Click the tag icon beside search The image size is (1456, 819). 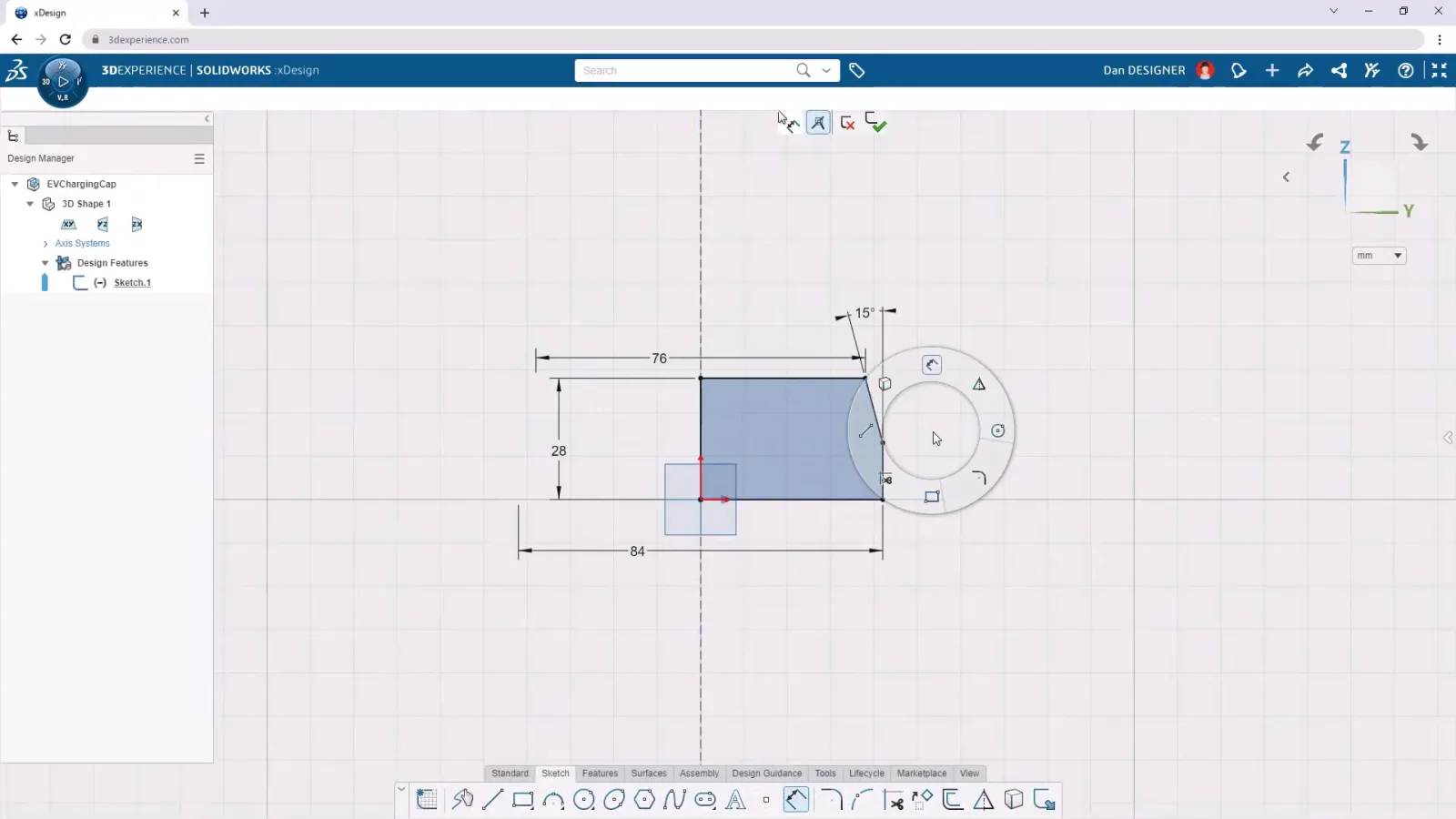857,70
